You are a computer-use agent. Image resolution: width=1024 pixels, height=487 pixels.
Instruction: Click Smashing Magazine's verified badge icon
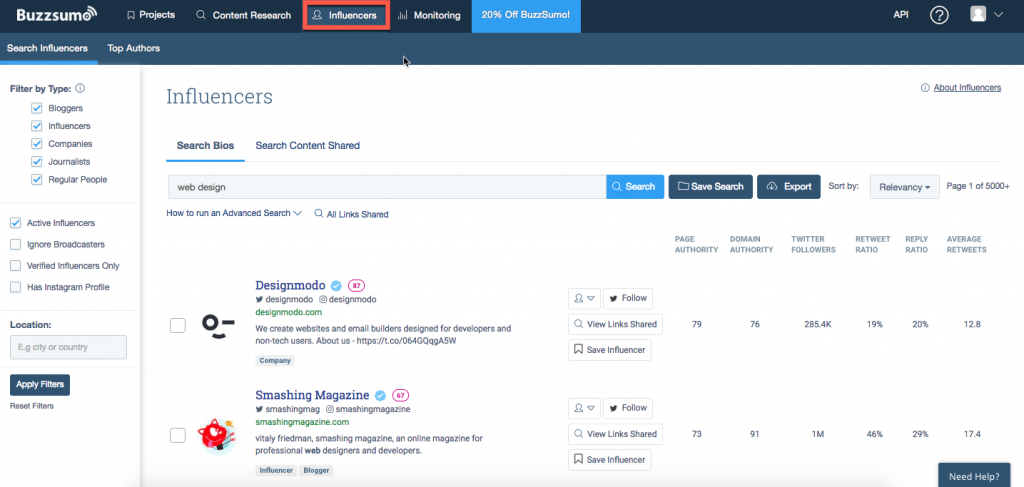pyautogui.click(x=381, y=395)
